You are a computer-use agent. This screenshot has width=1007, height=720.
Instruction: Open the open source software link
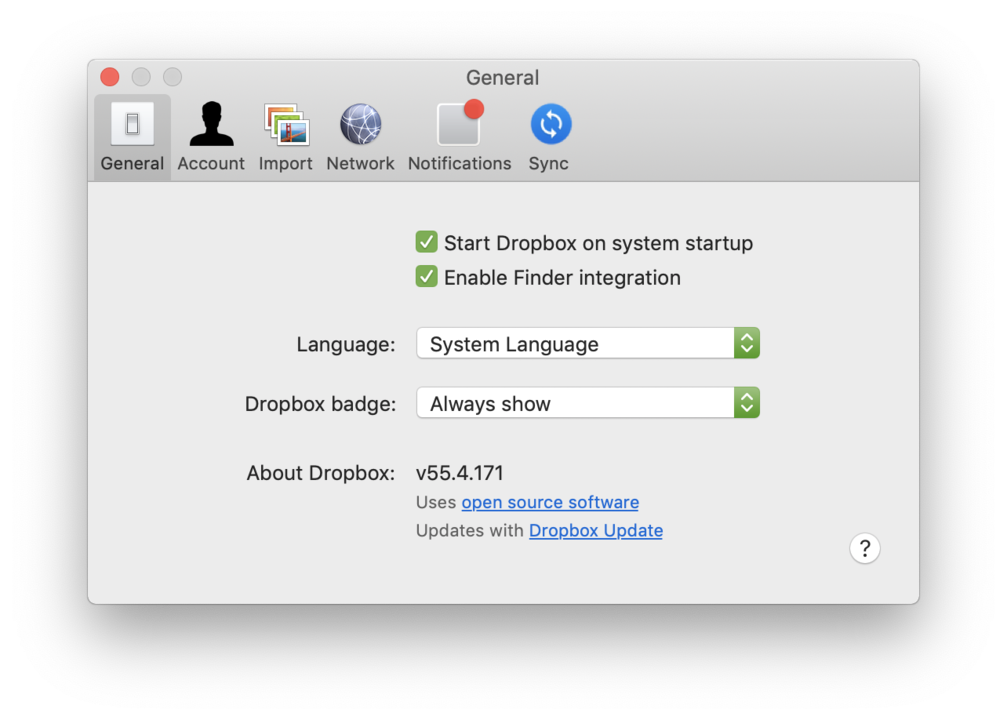click(550, 502)
